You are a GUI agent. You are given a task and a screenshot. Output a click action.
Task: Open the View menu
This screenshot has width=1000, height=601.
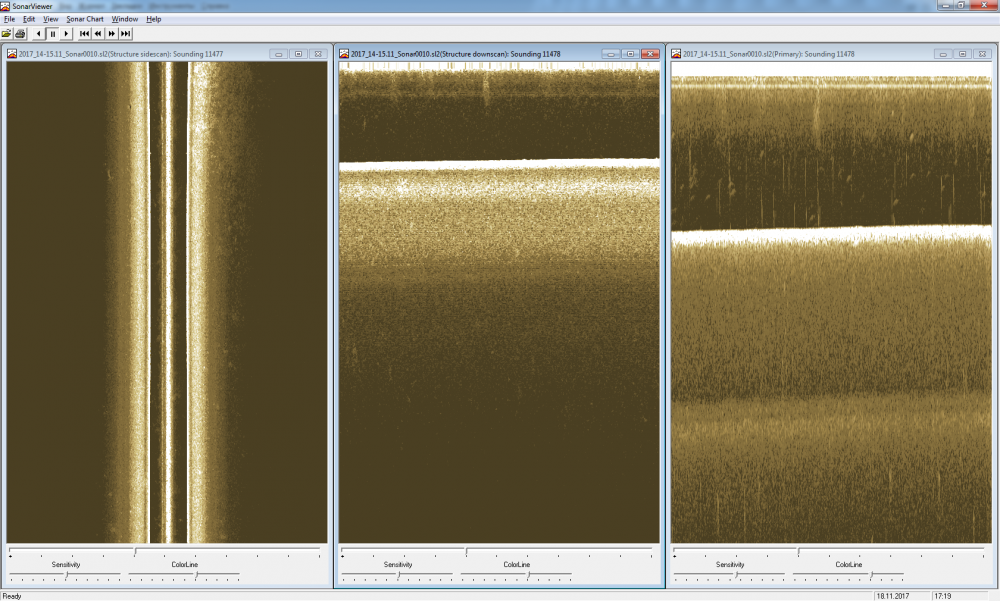tap(50, 19)
